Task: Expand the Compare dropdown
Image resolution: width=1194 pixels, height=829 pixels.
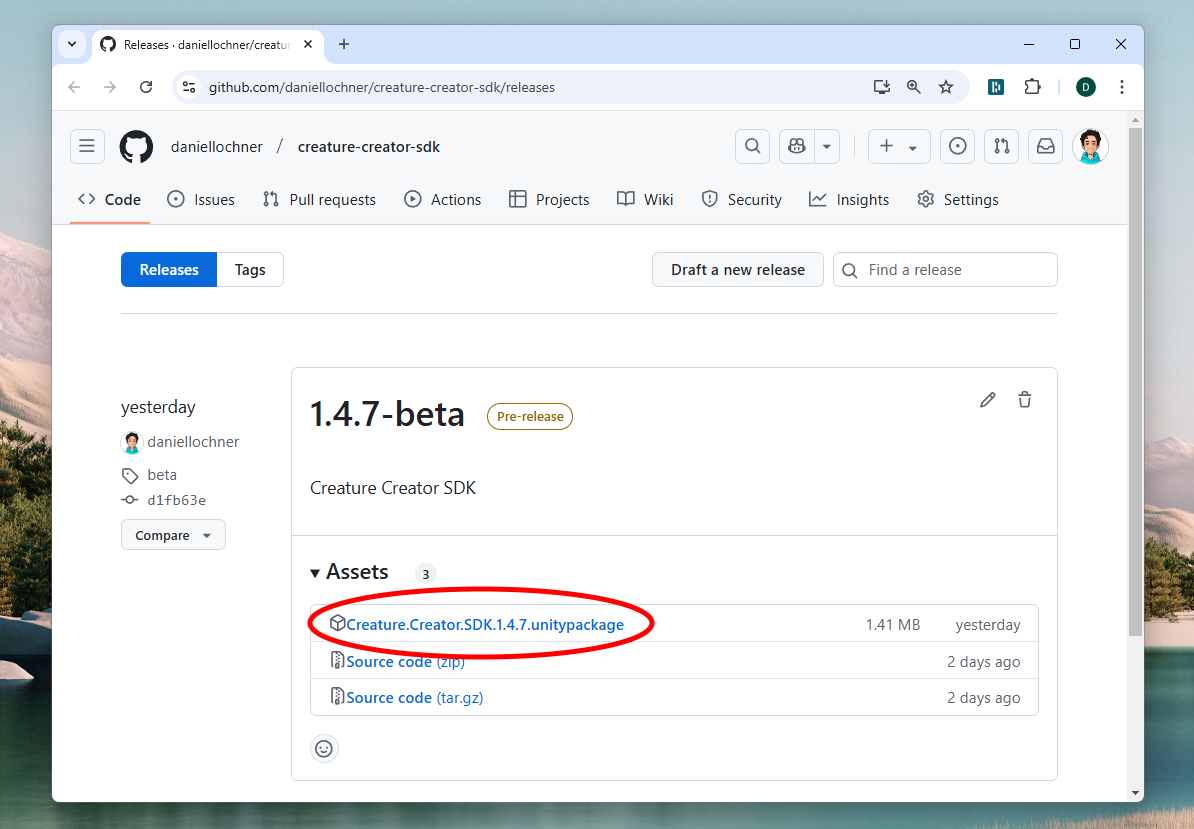Action: [174, 535]
